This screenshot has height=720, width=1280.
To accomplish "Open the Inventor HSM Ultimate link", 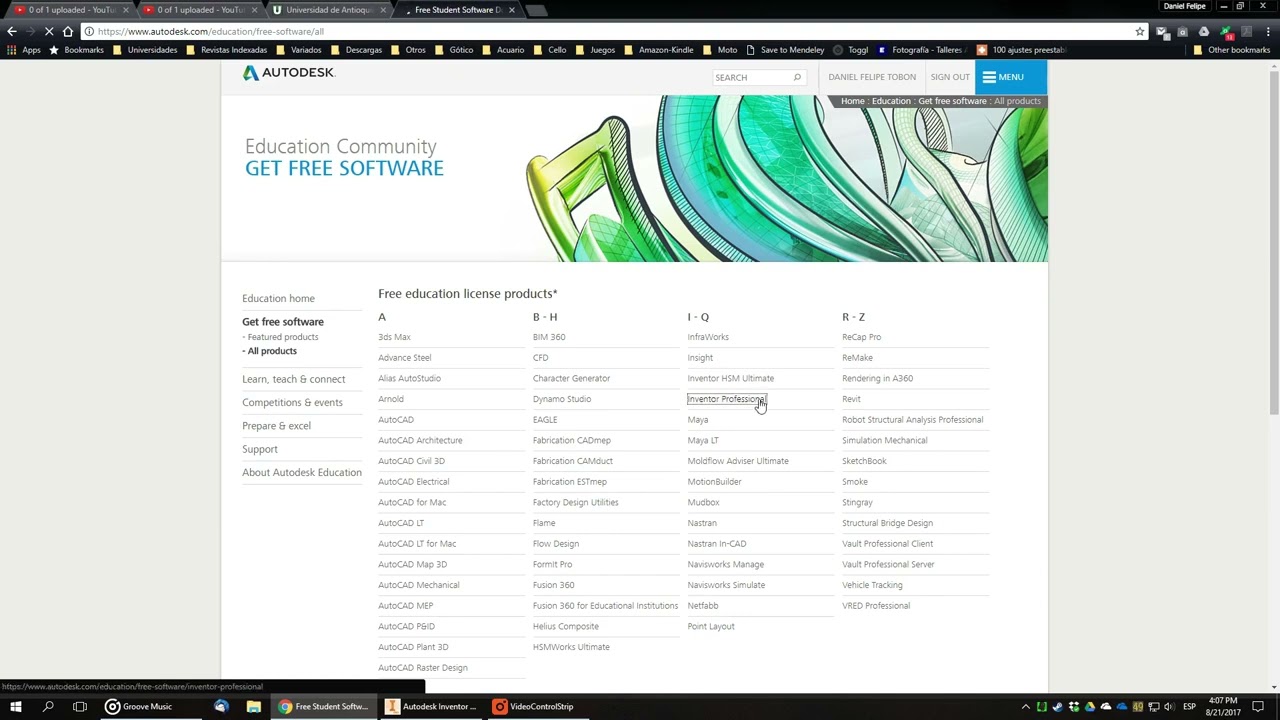I will pyautogui.click(x=731, y=378).
